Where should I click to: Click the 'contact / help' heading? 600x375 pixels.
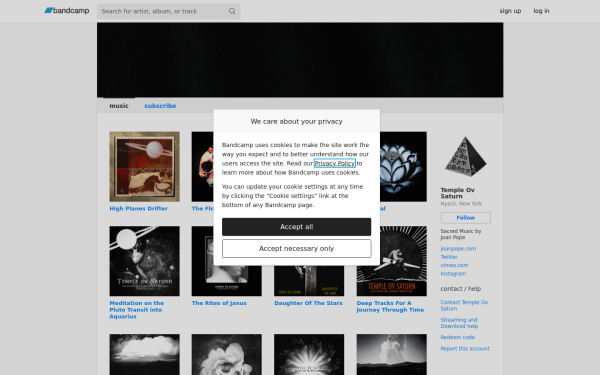(x=460, y=289)
